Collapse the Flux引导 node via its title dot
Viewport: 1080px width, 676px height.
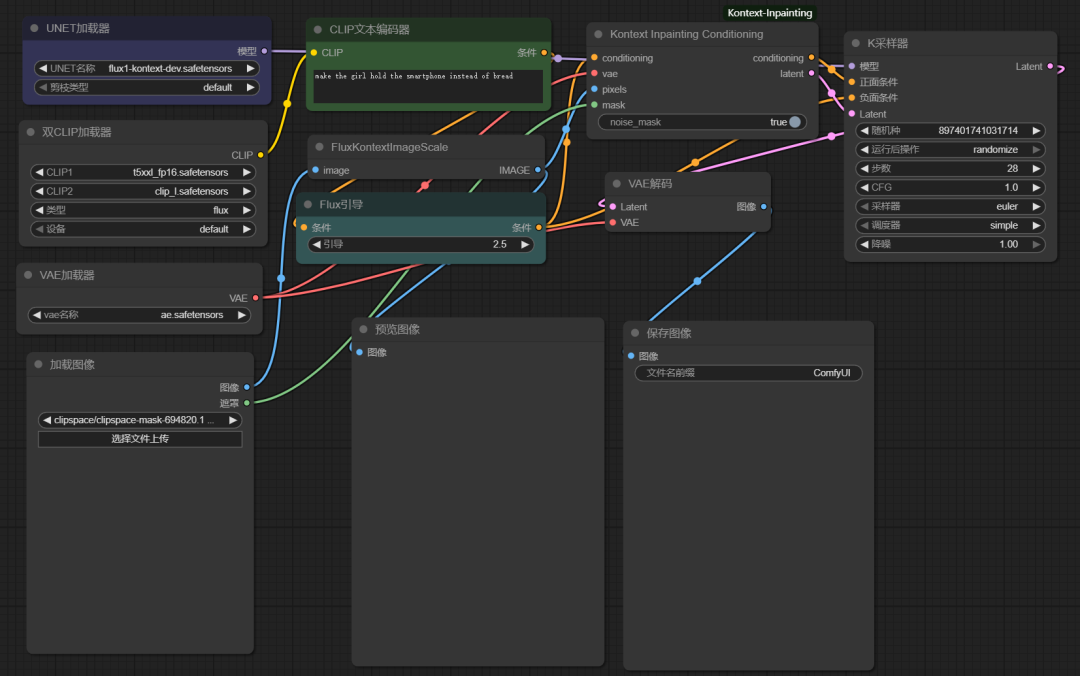point(308,204)
